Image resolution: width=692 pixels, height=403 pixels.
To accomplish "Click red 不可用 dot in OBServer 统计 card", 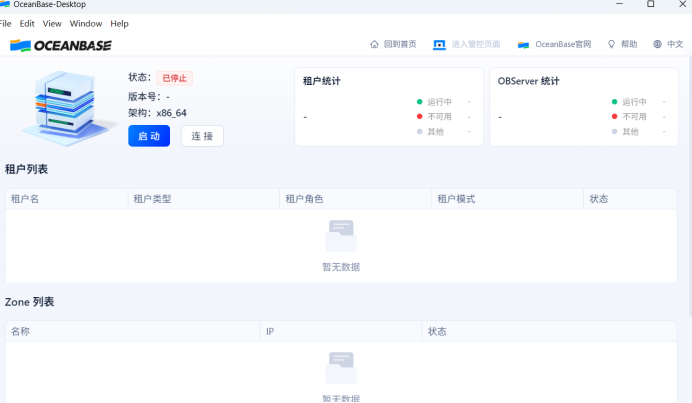I will pos(614,117).
